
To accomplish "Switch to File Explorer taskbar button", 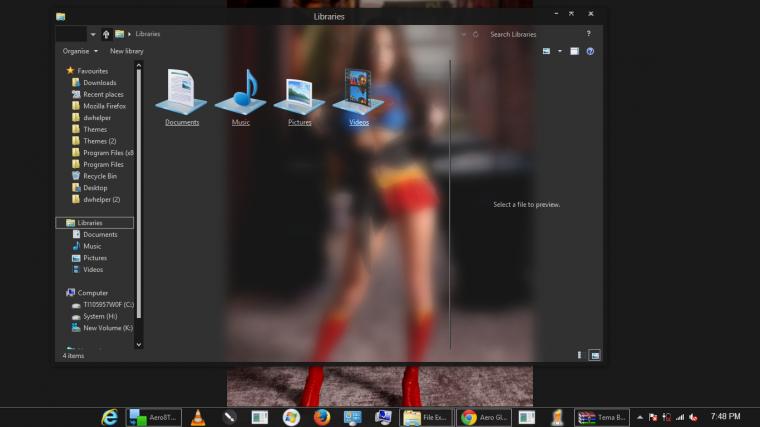I will pyautogui.click(x=426, y=417).
